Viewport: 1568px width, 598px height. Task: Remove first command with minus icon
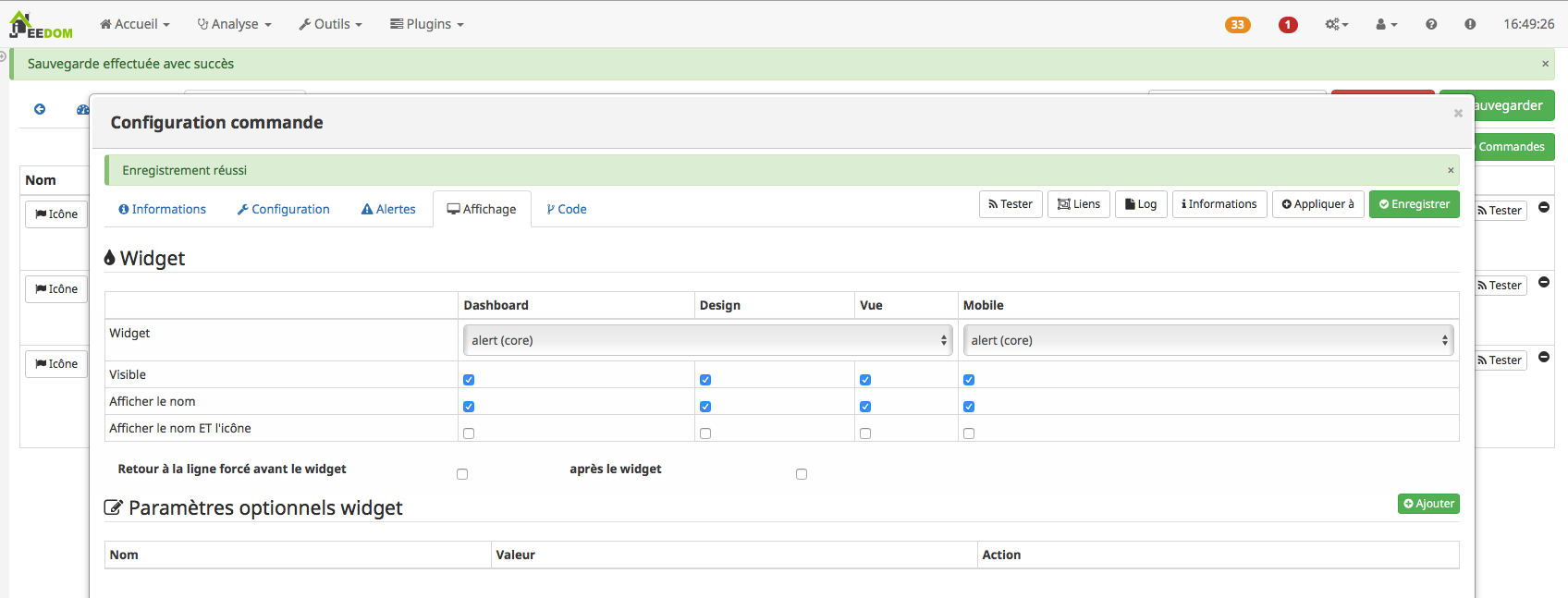pyautogui.click(x=1543, y=208)
